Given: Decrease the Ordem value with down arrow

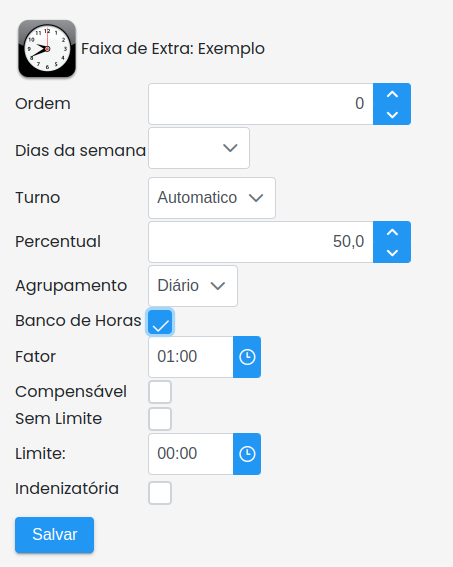Looking at the screenshot, I should (x=392, y=115).
